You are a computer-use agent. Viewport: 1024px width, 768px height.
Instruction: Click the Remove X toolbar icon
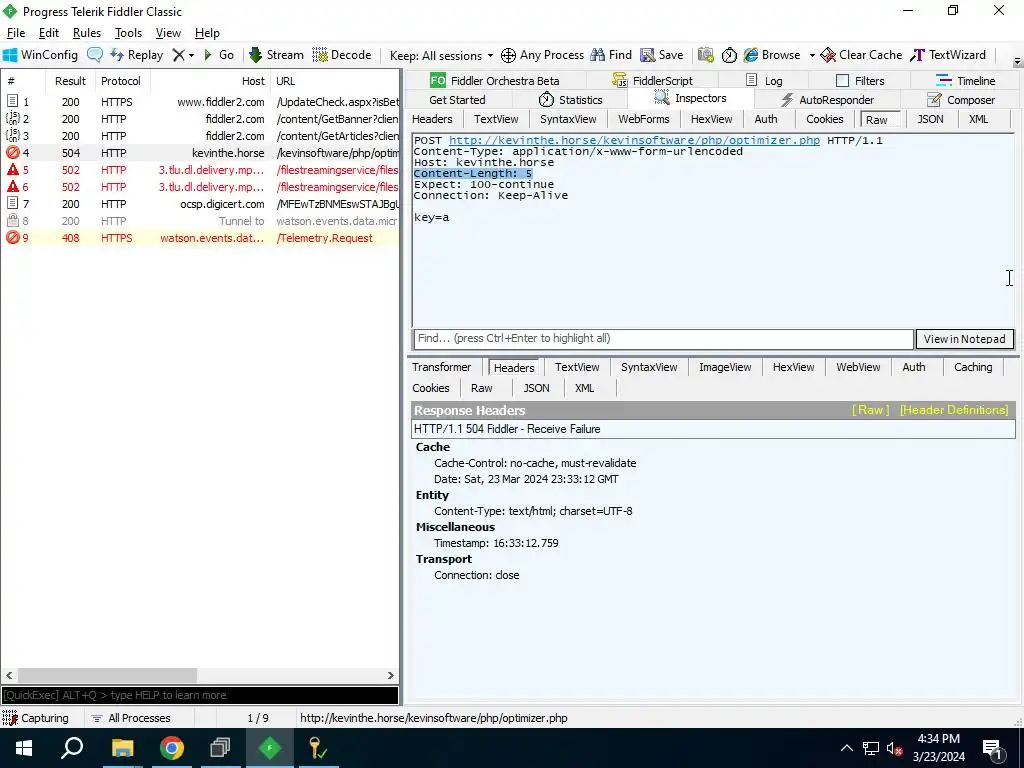pos(178,55)
